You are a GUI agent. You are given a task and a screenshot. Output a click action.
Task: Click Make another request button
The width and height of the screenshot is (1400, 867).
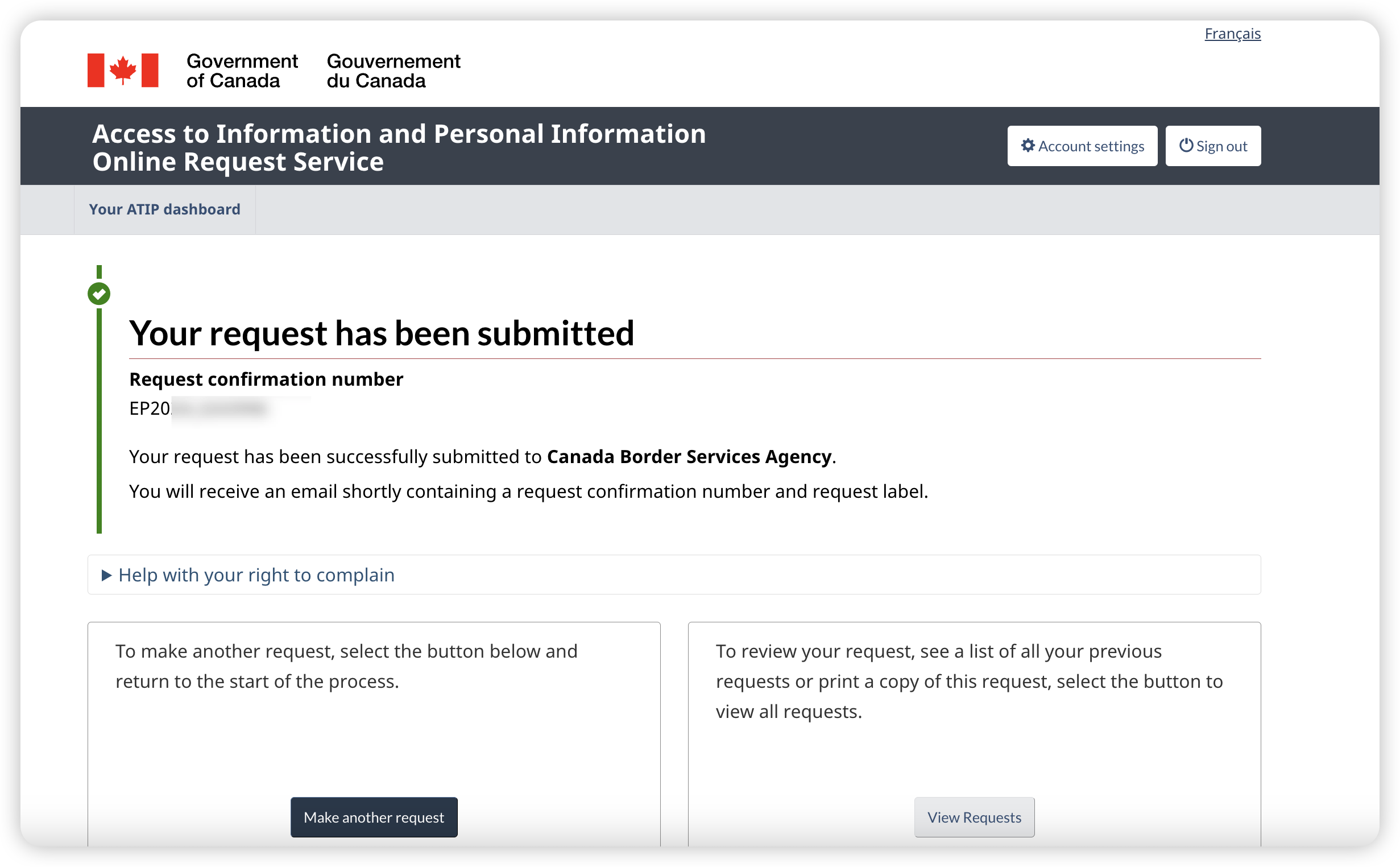click(x=374, y=817)
